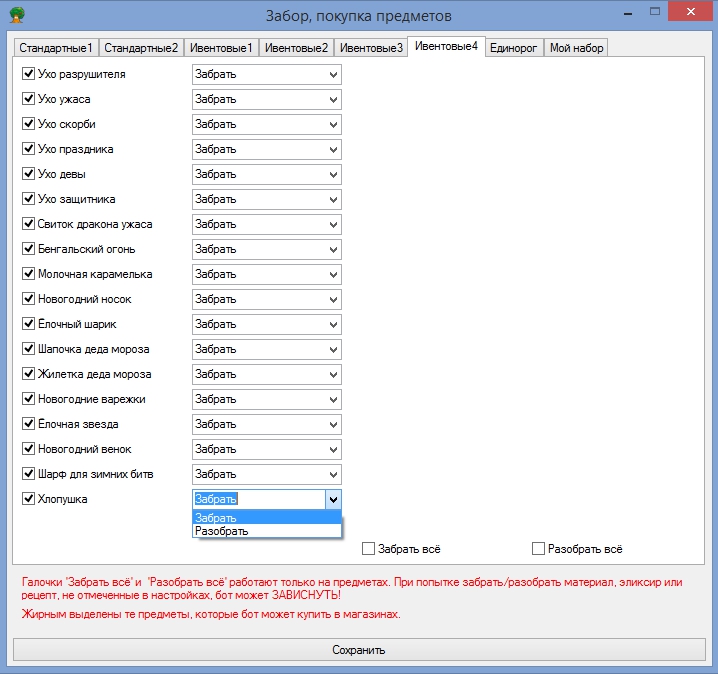Viewport: 718px width, 674px height.
Task: Toggle the Бенгальский огонь checkbox
Action: (28, 249)
